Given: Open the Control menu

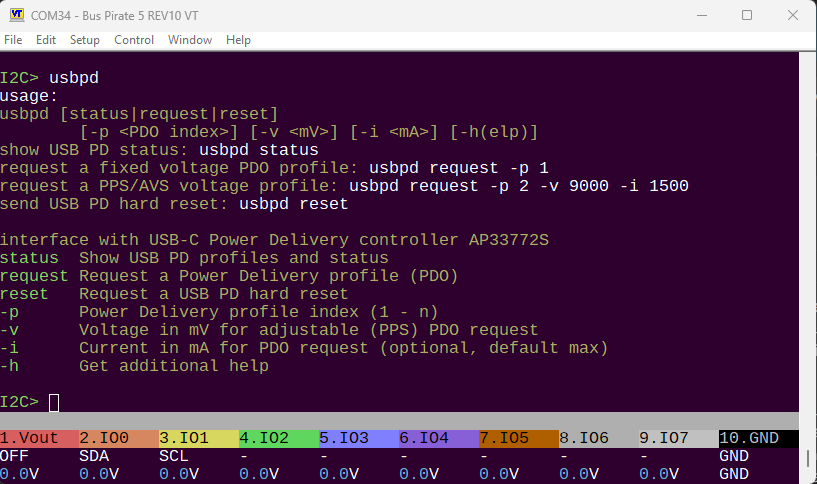Looking at the screenshot, I should tap(134, 40).
